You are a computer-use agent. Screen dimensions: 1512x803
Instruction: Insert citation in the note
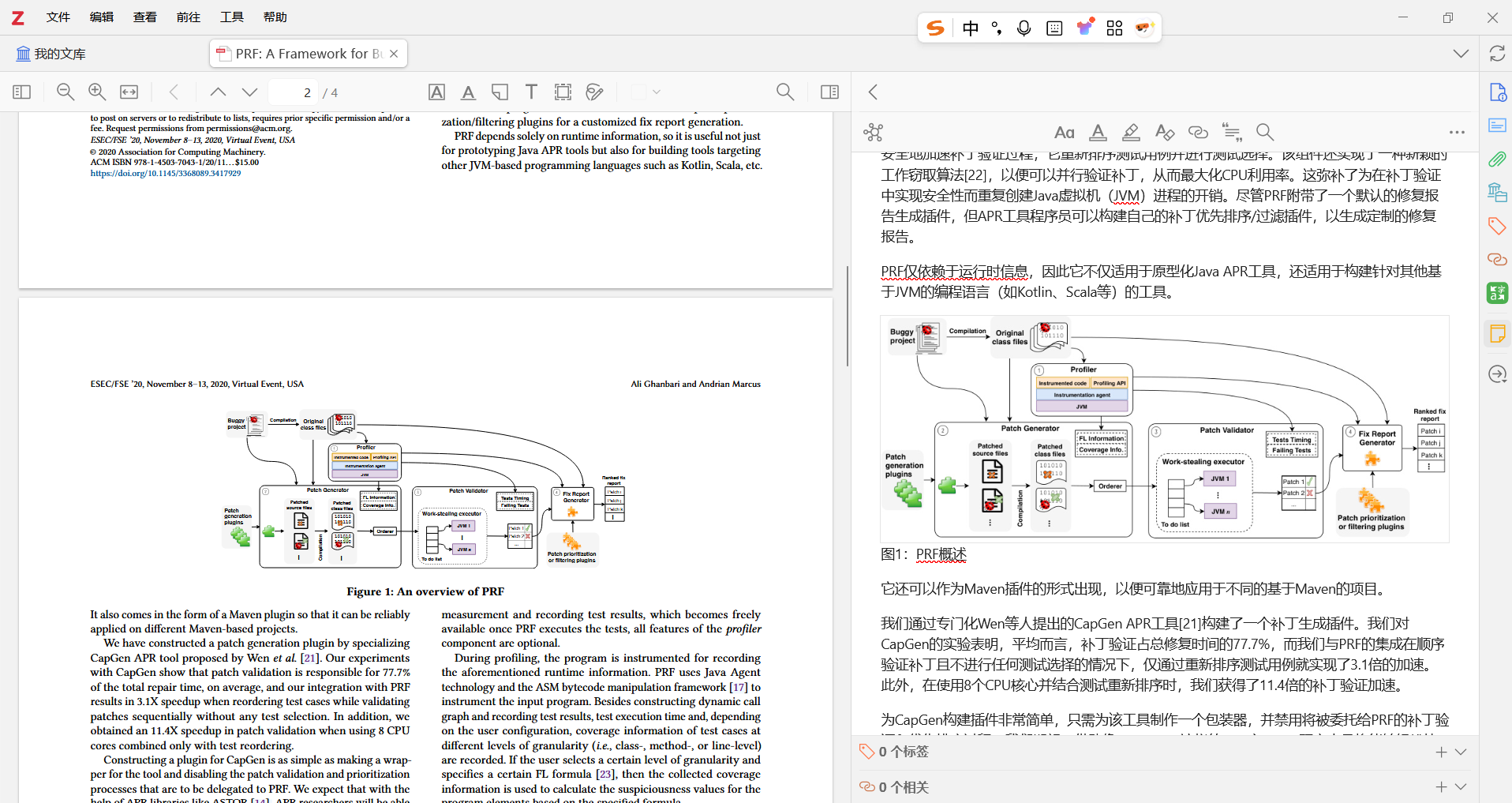click(1231, 133)
